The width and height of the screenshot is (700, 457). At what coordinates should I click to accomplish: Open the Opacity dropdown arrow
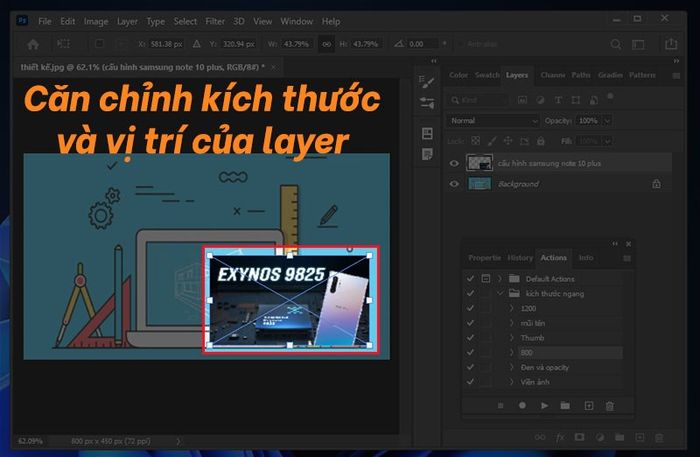pos(607,120)
